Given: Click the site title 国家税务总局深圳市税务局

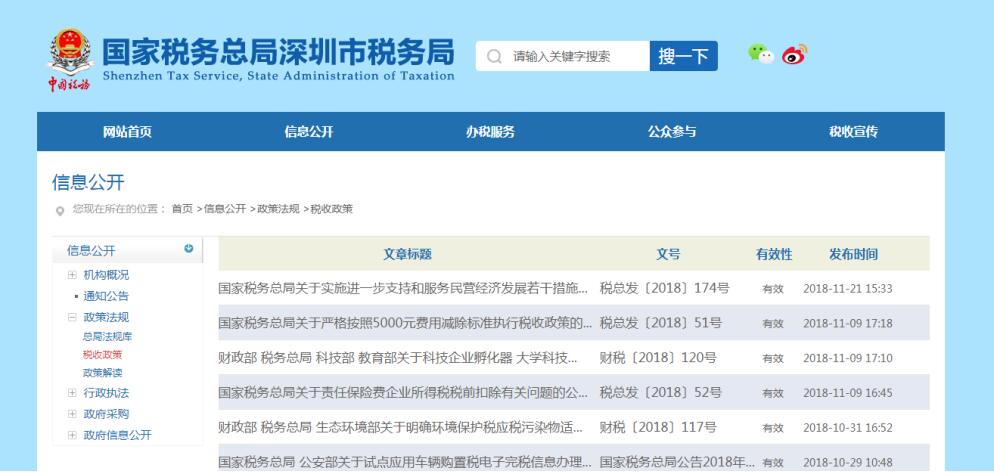Looking at the screenshot, I should point(278,52).
